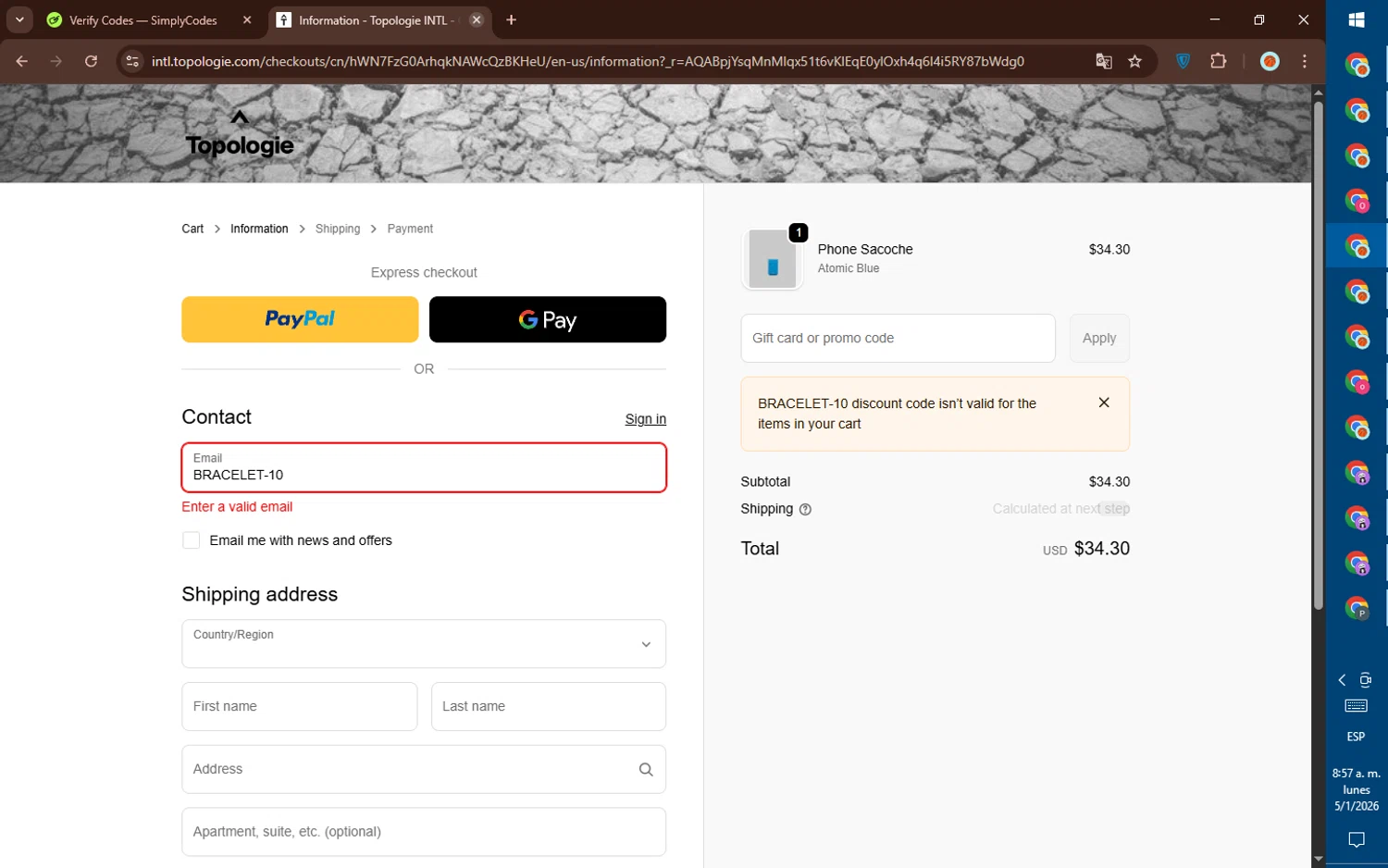
Task: Select the Payment breadcrumb
Action: tap(410, 229)
